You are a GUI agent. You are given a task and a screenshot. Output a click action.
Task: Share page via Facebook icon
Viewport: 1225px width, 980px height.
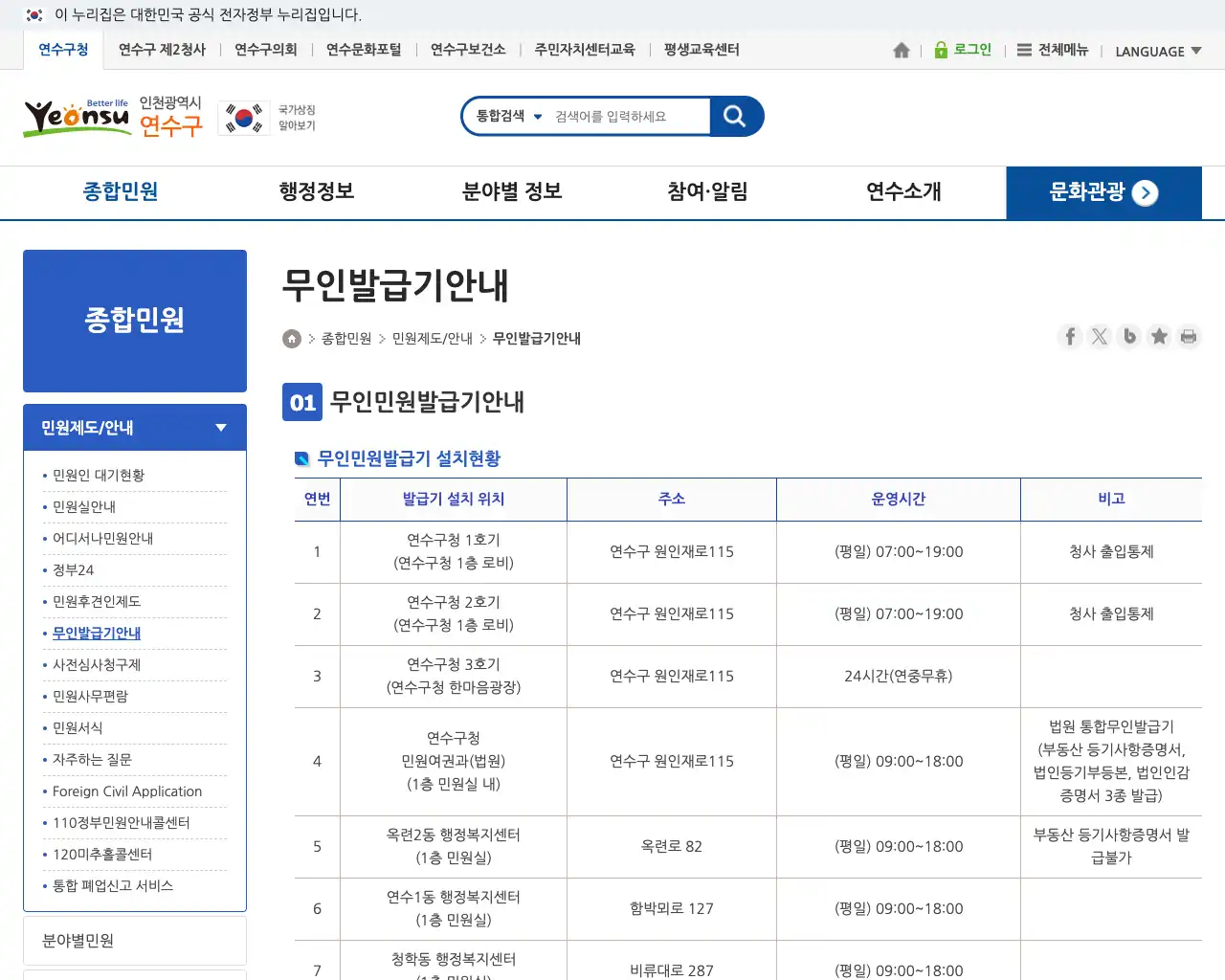(1070, 337)
